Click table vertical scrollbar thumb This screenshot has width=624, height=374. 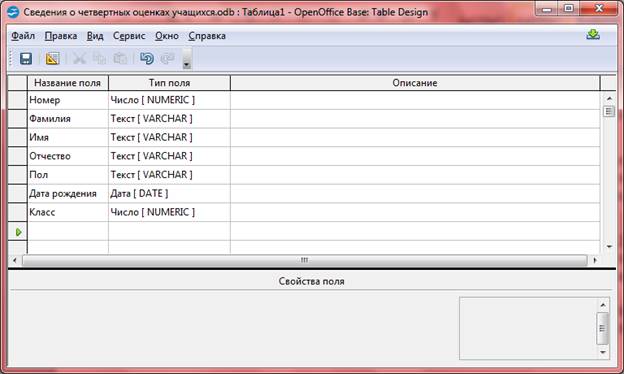609,111
